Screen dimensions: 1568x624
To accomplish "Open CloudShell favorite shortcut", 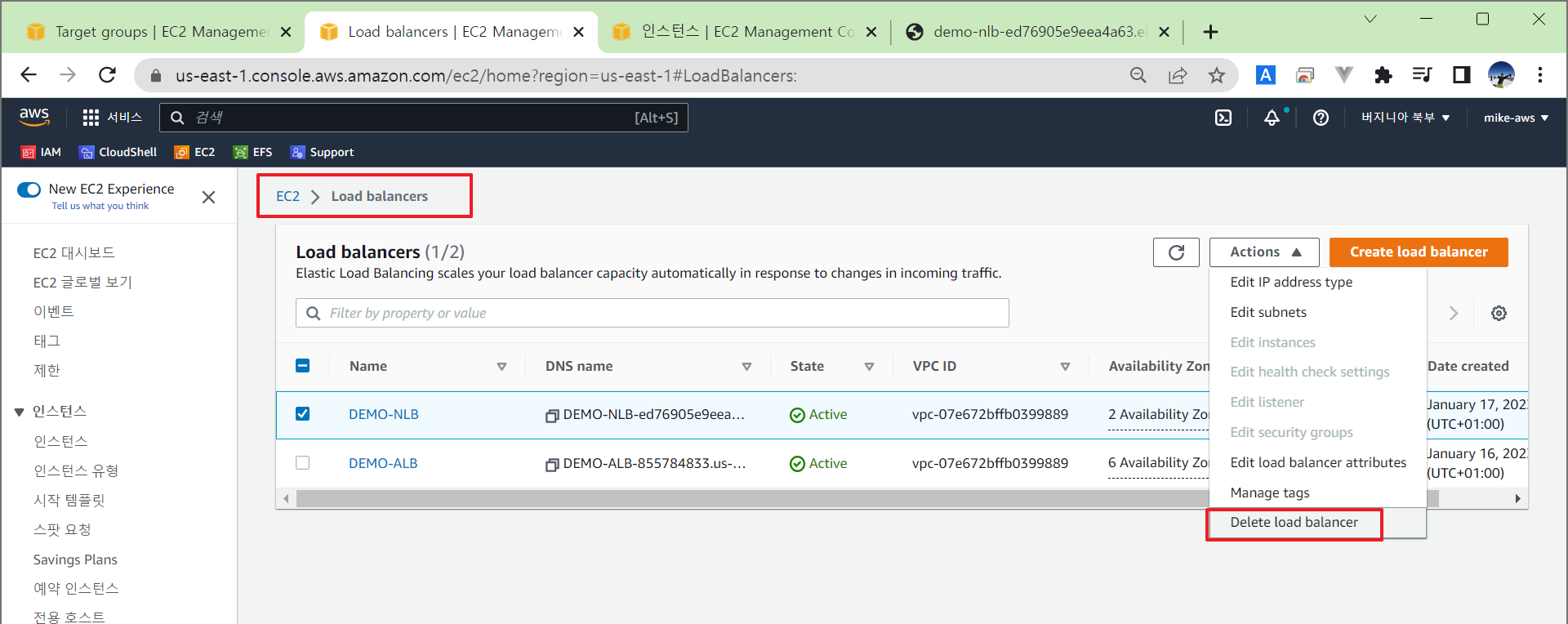I will pos(118,152).
